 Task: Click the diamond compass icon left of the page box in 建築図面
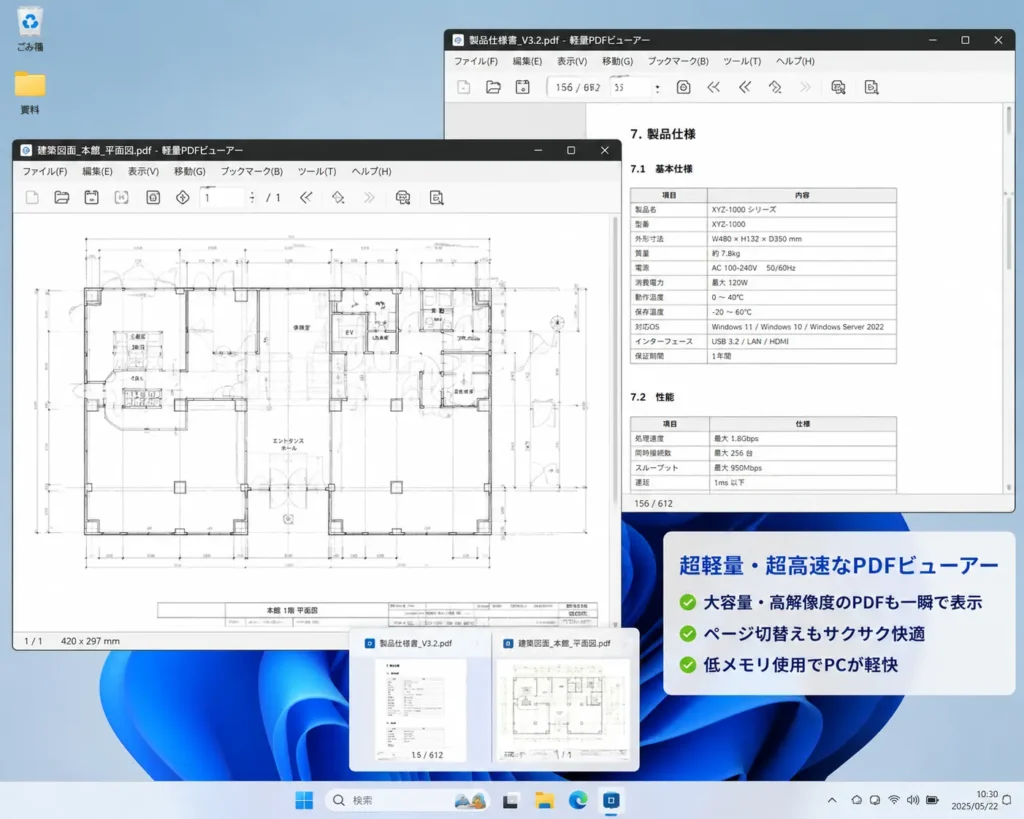click(x=183, y=197)
